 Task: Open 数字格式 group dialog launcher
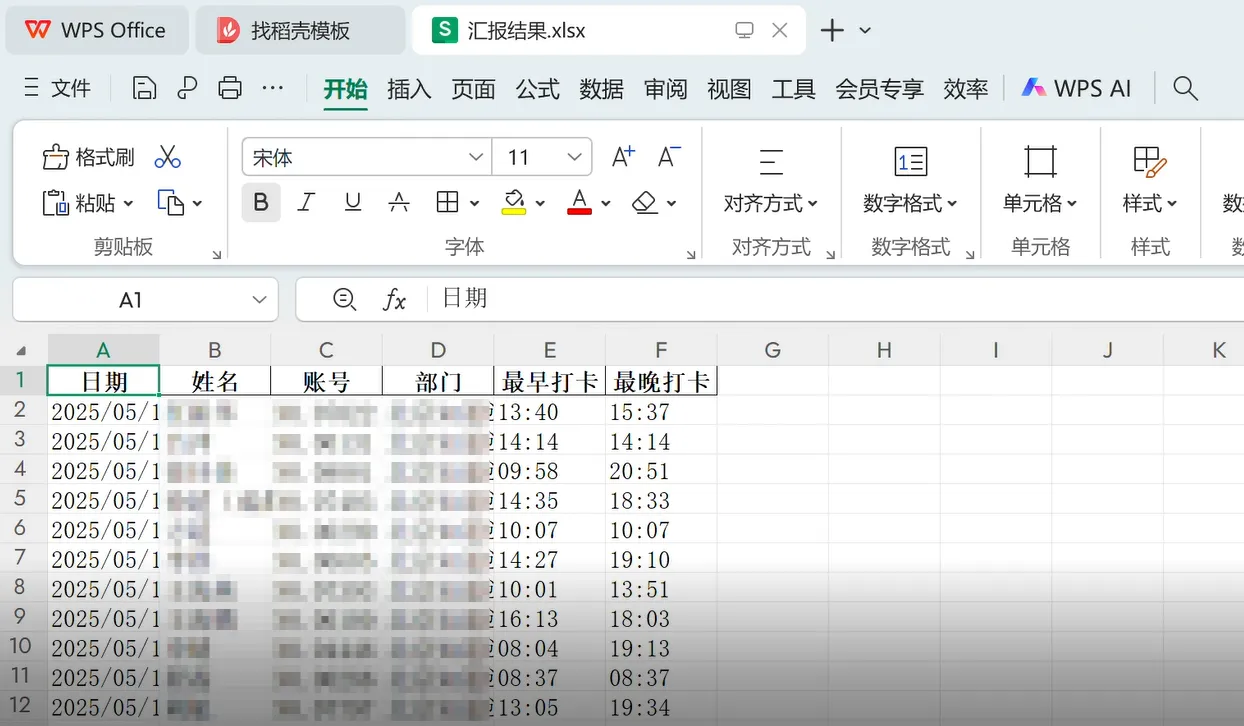click(x=969, y=256)
